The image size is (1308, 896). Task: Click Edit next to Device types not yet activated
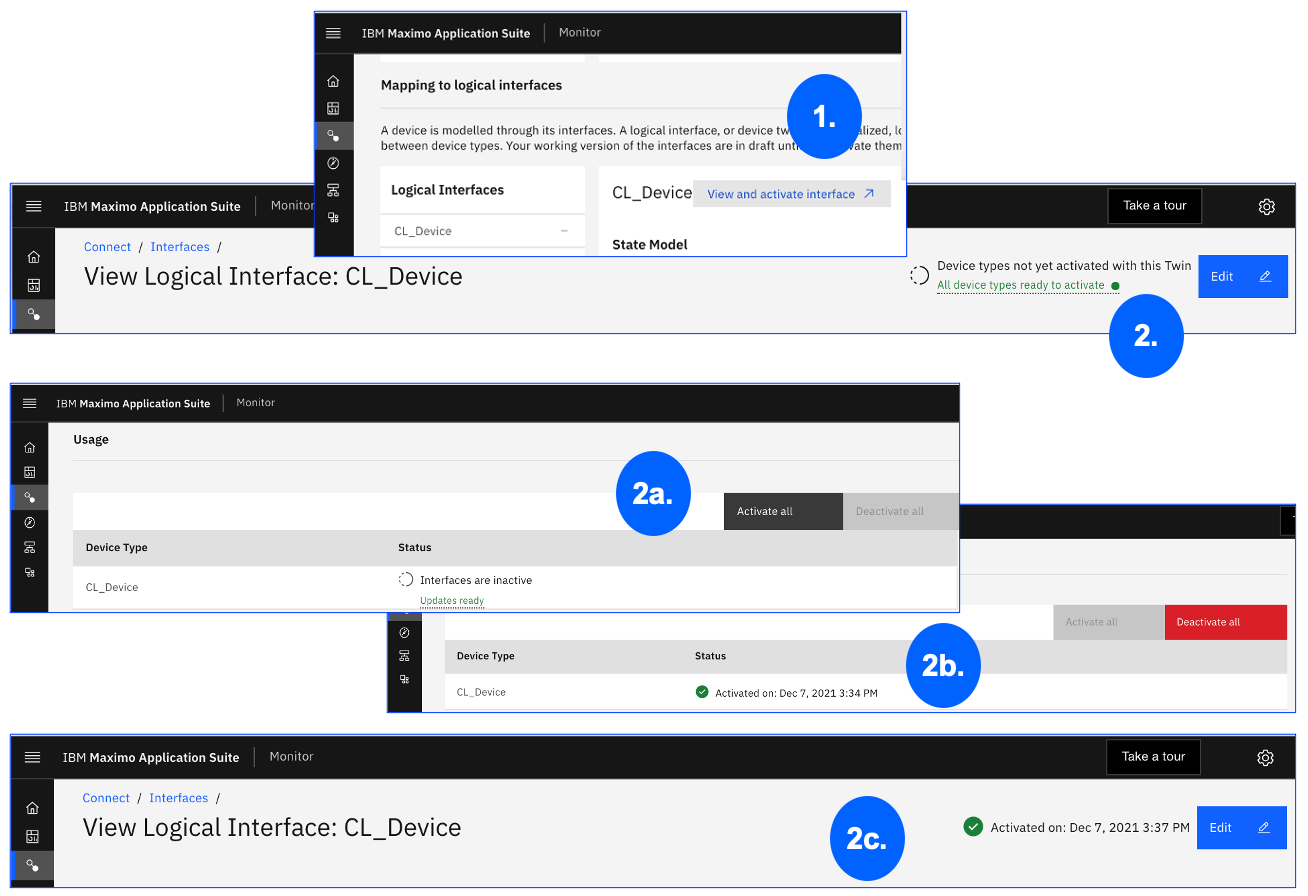(1243, 277)
